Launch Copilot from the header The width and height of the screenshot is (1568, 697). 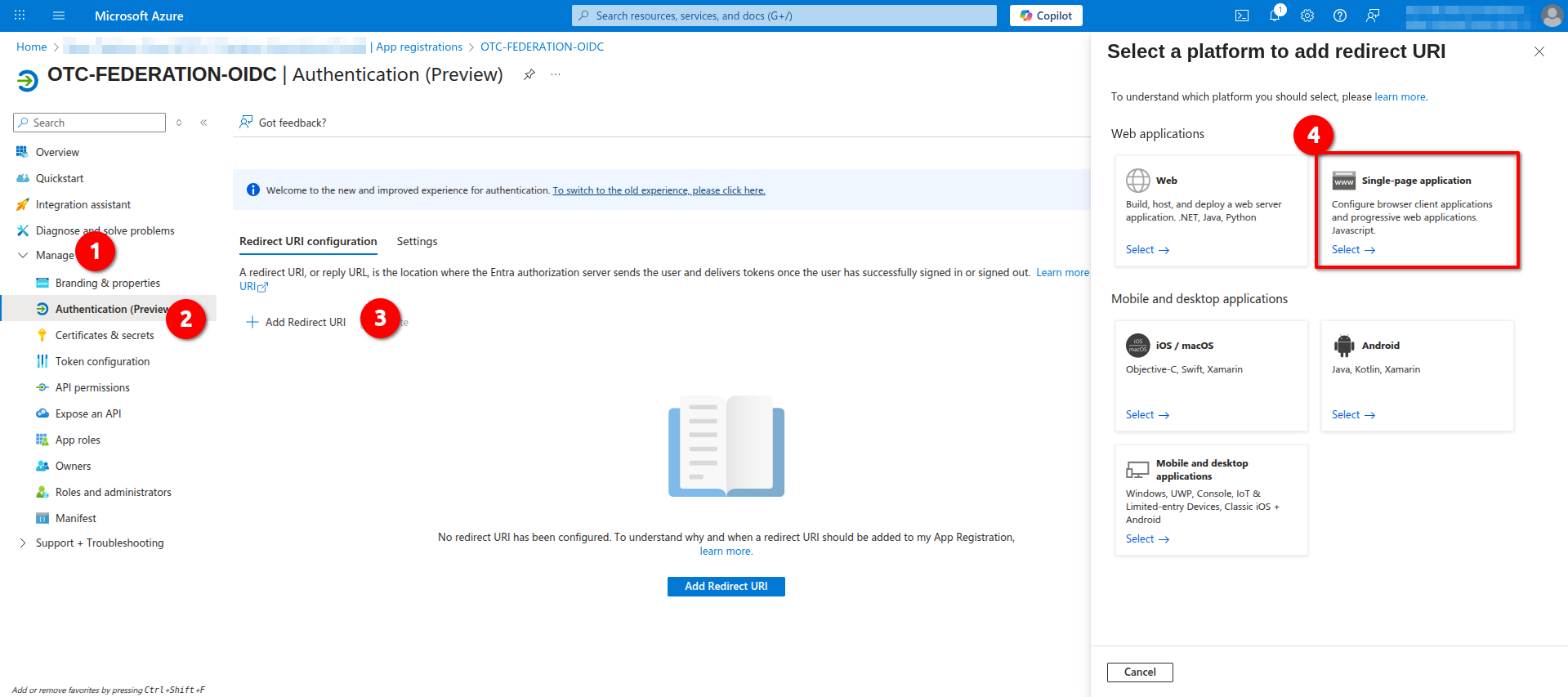[1045, 16]
